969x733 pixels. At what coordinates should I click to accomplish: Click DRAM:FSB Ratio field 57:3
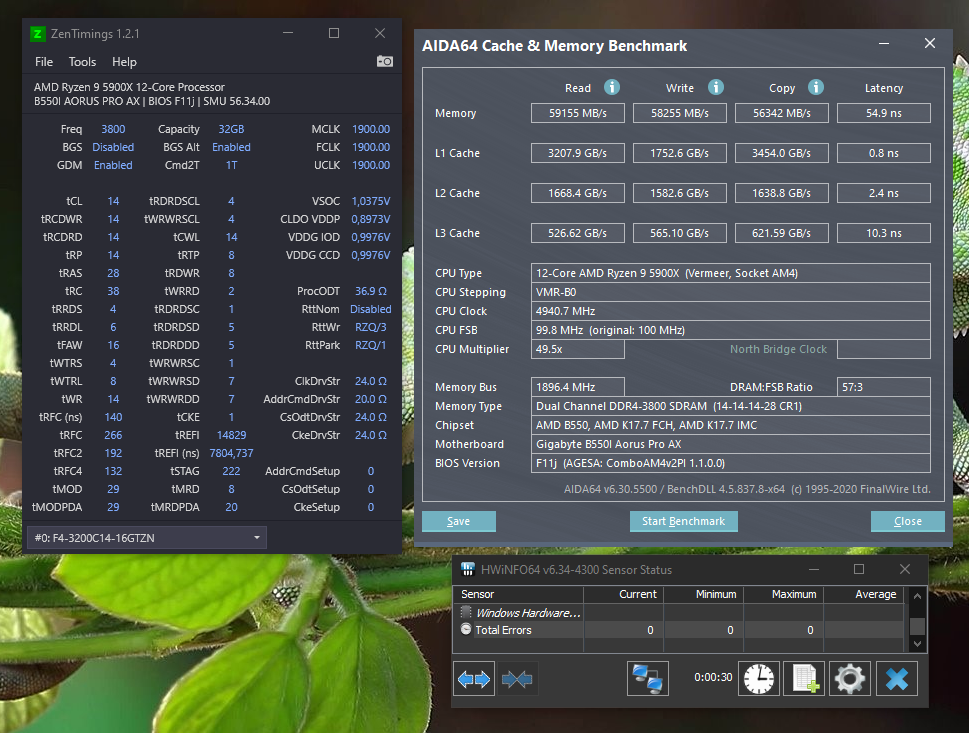[x=884, y=387]
